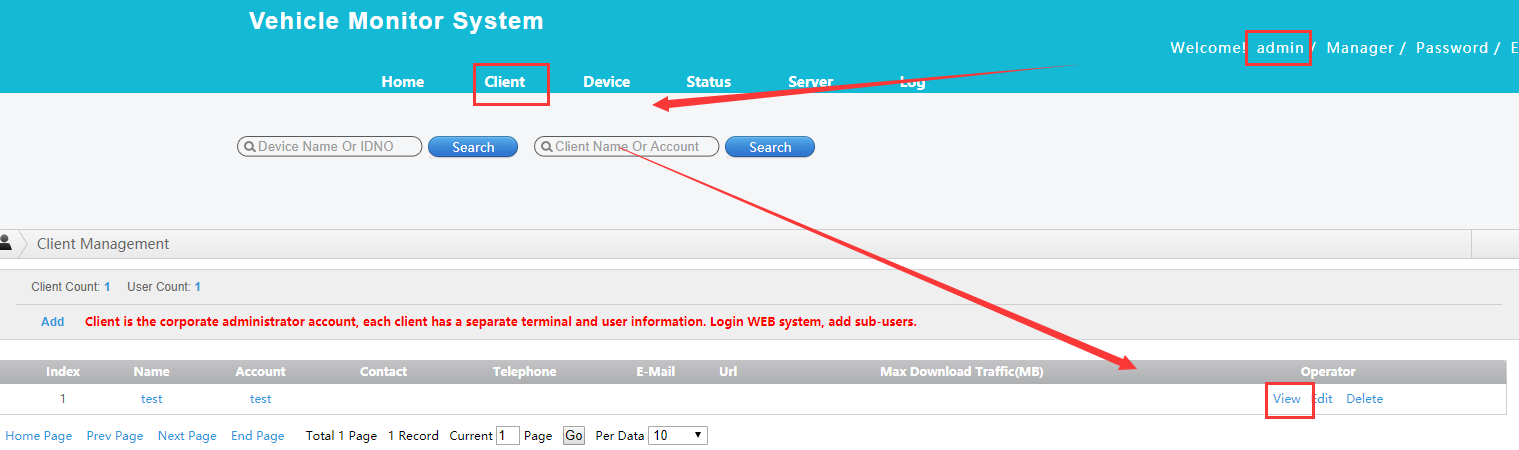Open the Manager link in header
1519x450 pixels.
pos(1360,48)
